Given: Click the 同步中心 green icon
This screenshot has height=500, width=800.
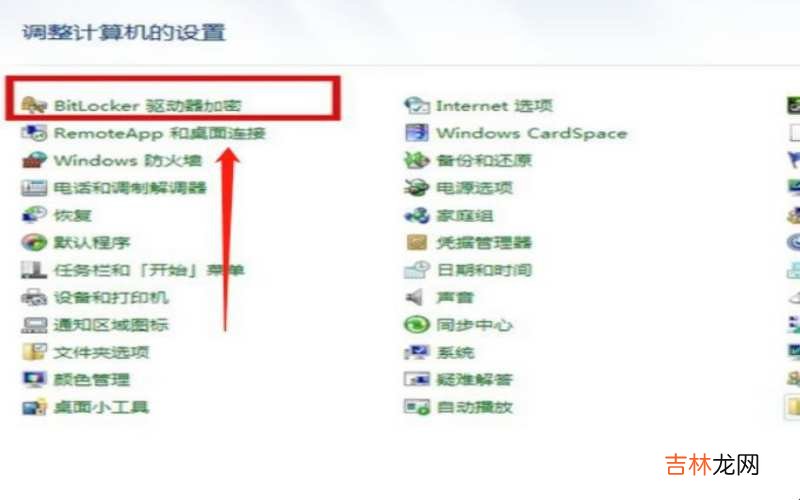Looking at the screenshot, I should click(x=417, y=324).
